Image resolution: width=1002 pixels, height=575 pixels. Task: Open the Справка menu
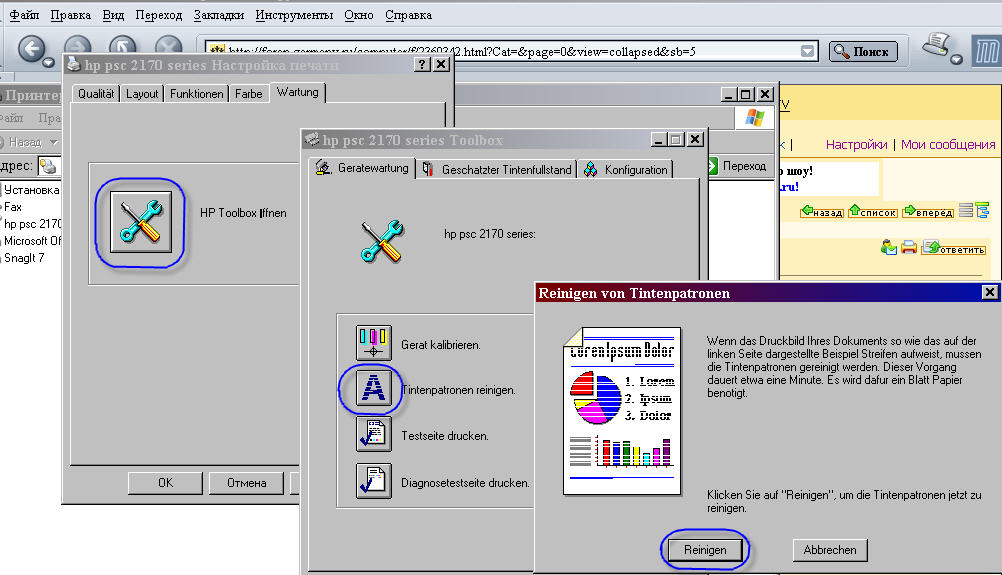408,15
